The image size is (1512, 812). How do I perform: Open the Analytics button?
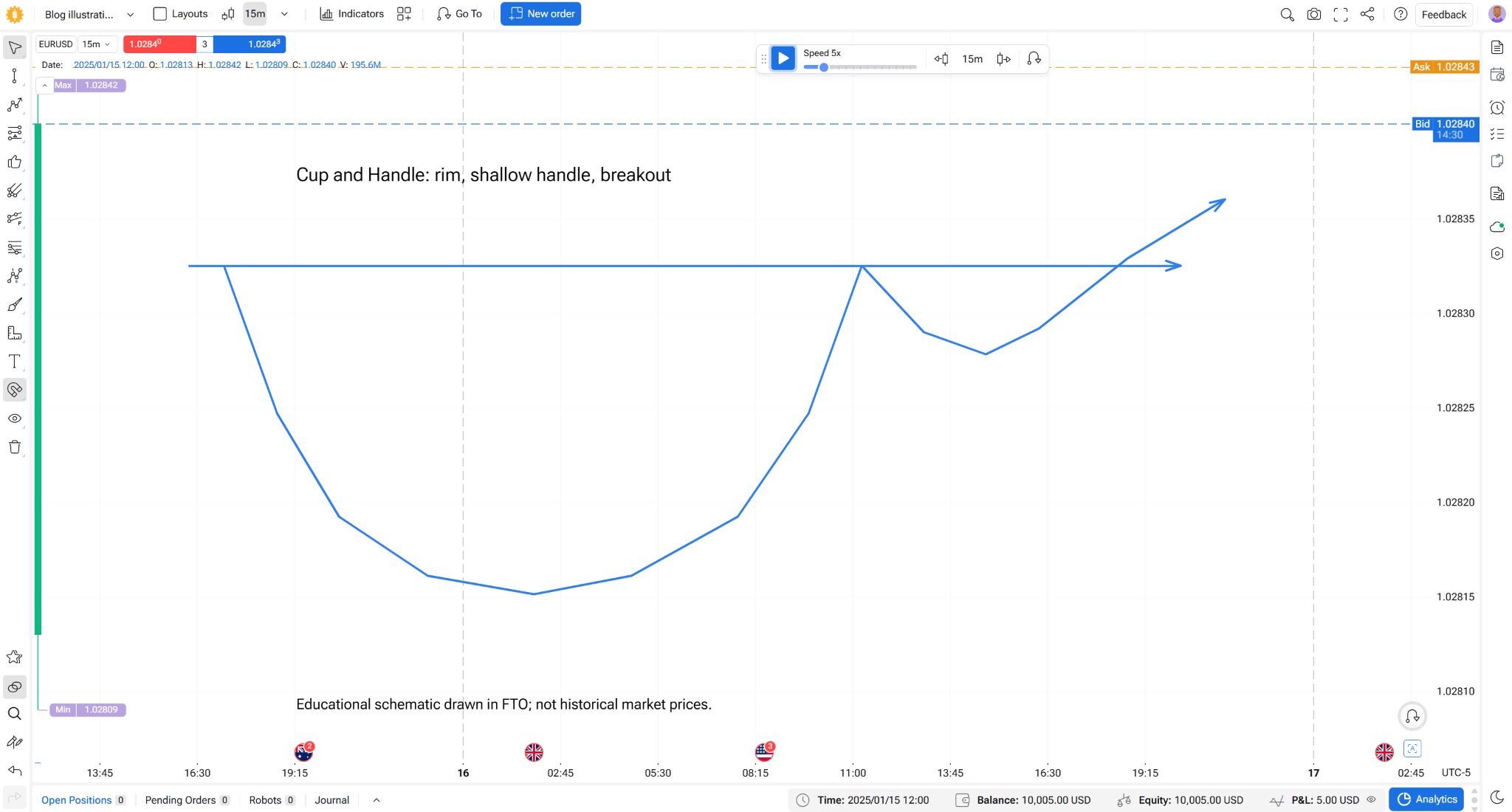click(x=1426, y=799)
